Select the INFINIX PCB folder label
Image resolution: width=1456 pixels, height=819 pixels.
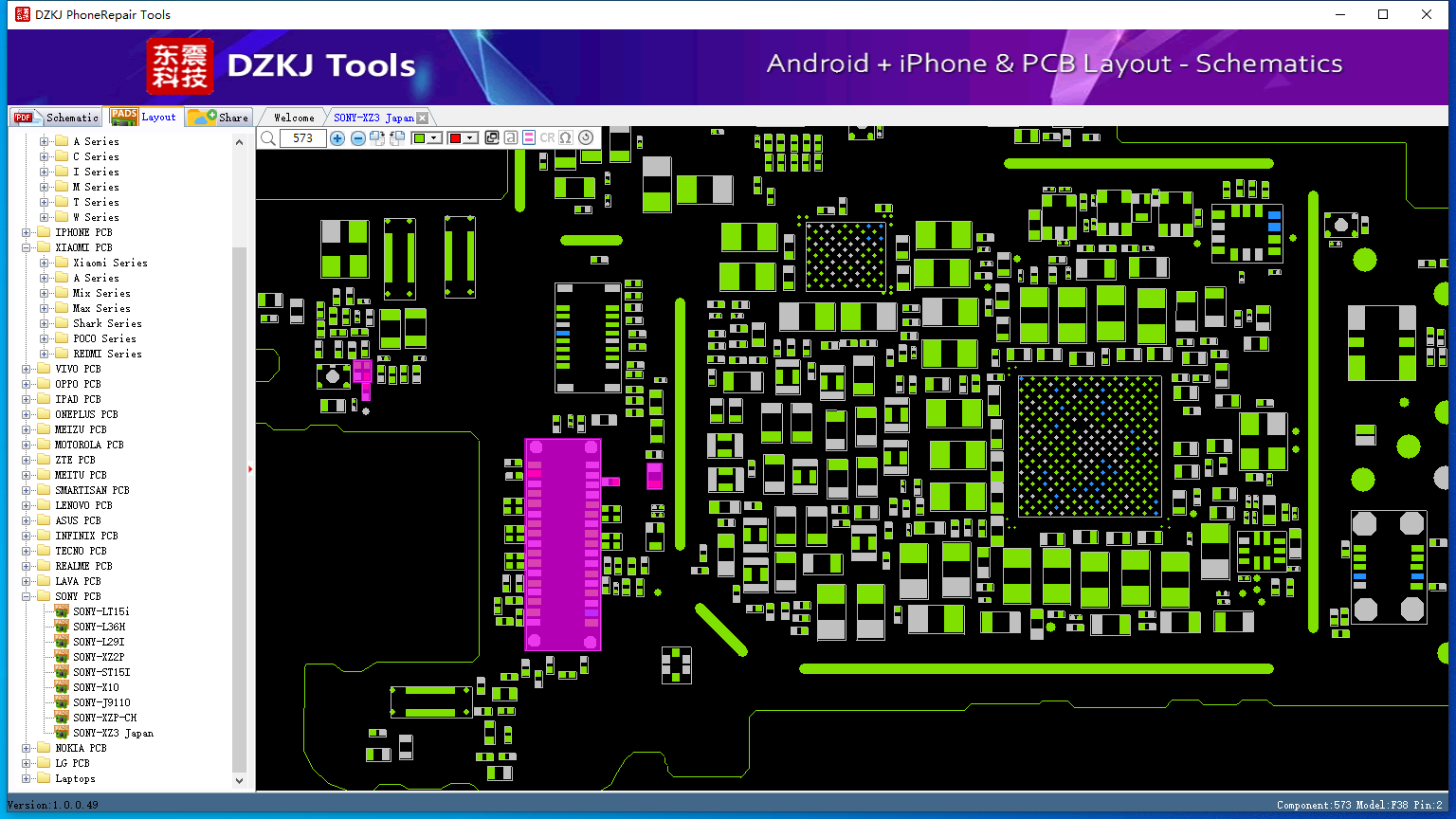pyautogui.click(x=86, y=536)
